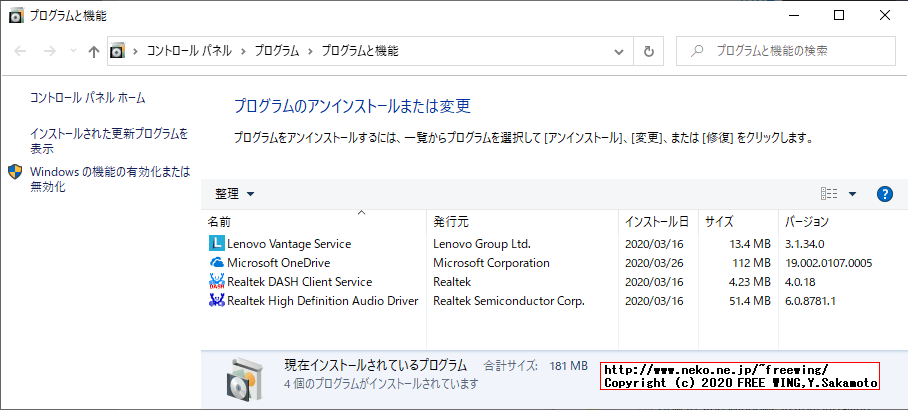This screenshot has width=908, height=410.
Task: Go back with the left arrow
Action: click(20, 51)
